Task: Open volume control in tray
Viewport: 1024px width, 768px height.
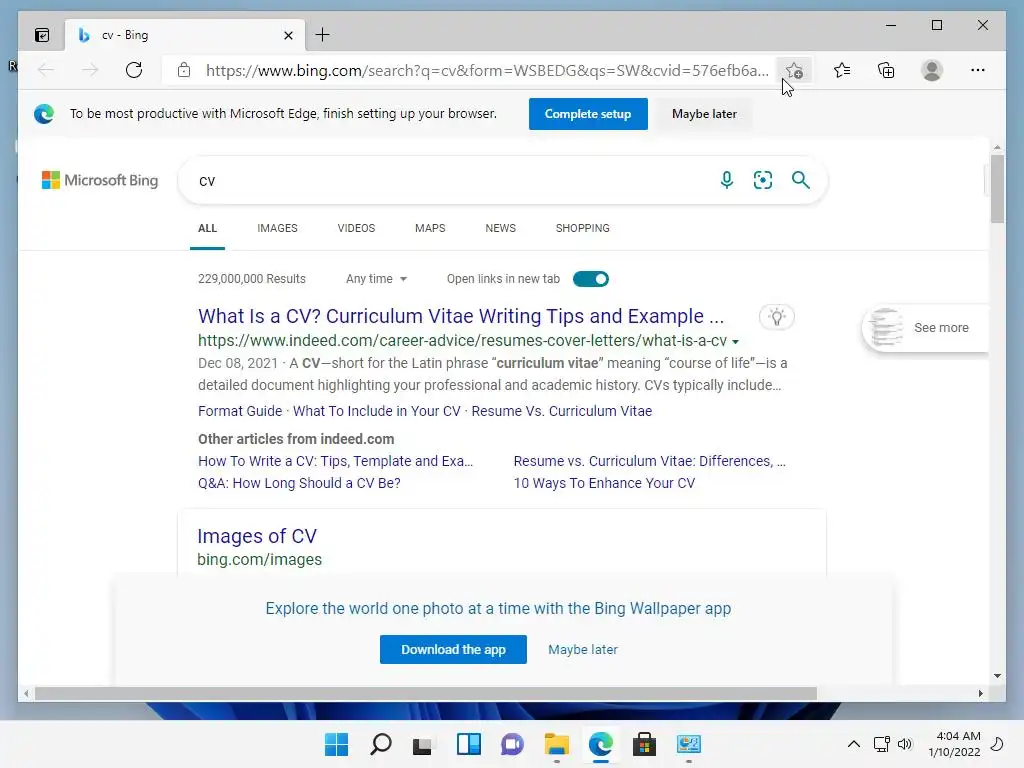Action: [x=904, y=744]
